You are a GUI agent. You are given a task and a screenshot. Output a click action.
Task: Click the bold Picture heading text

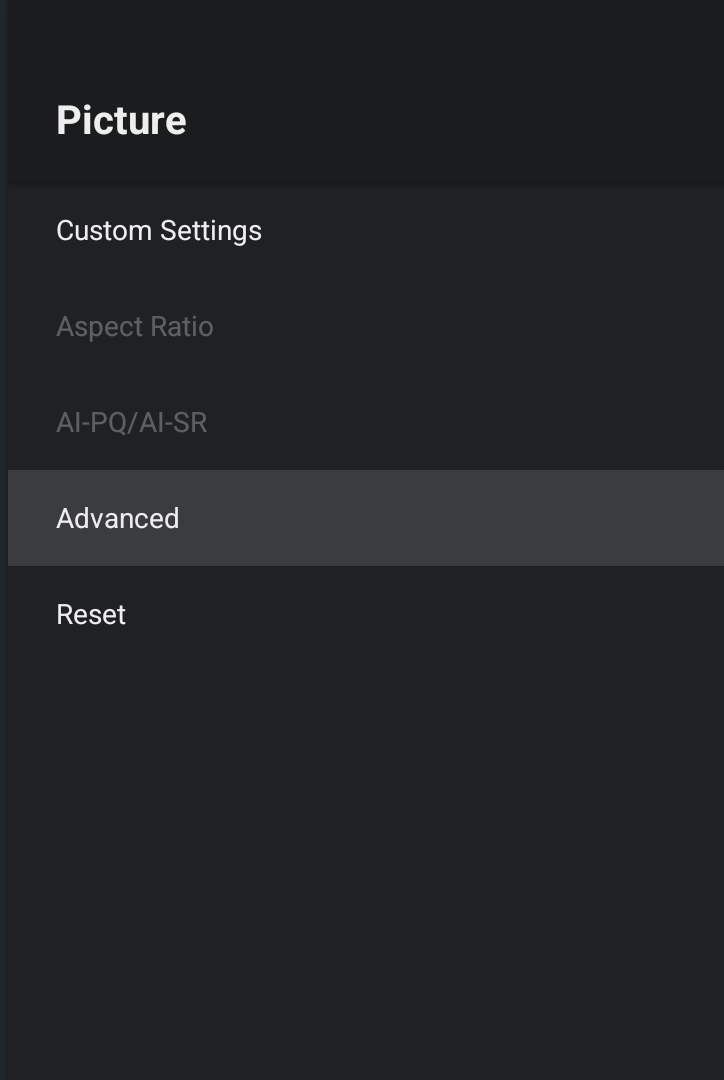(x=121, y=120)
